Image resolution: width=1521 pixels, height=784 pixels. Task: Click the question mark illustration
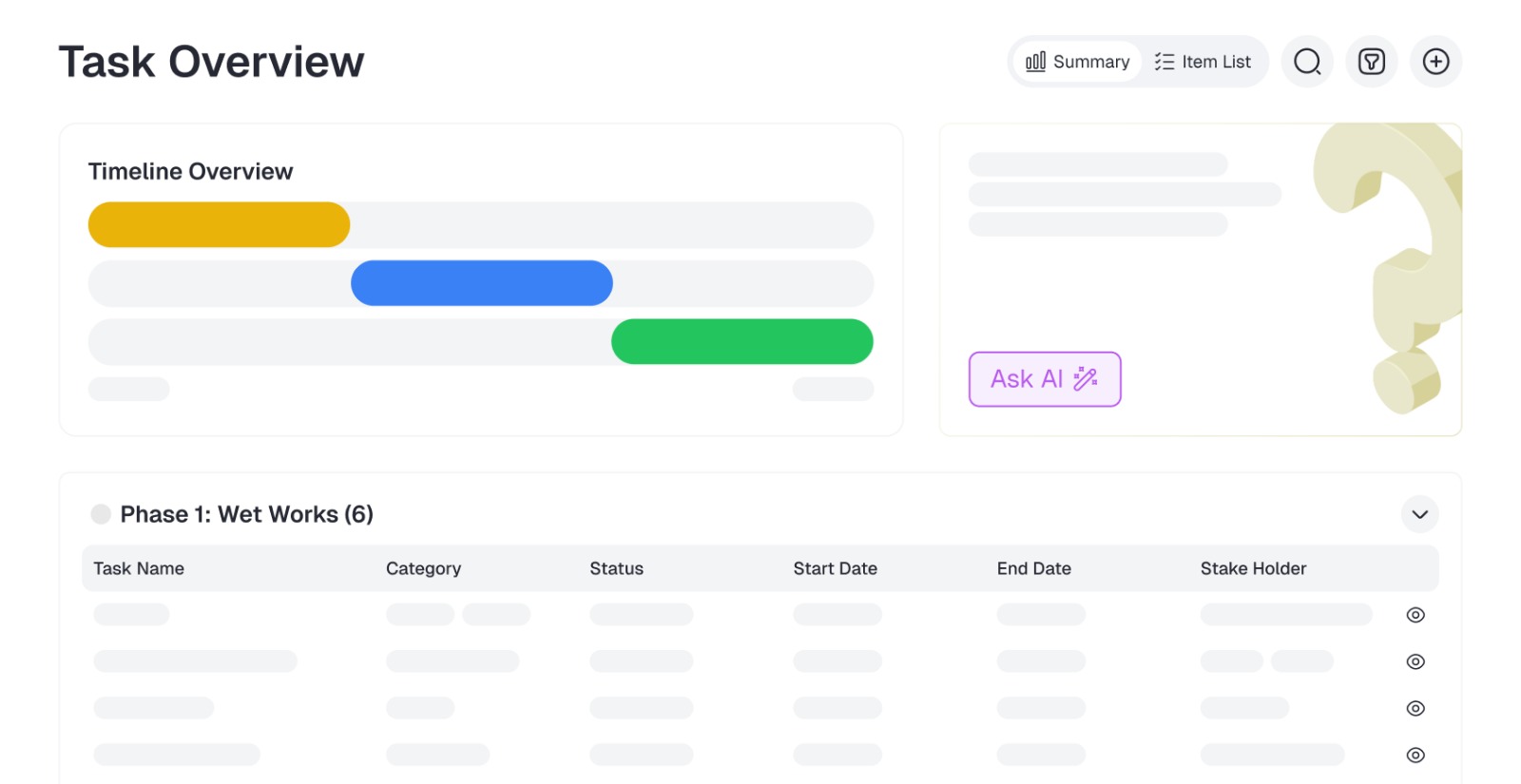coord(1388,276)
